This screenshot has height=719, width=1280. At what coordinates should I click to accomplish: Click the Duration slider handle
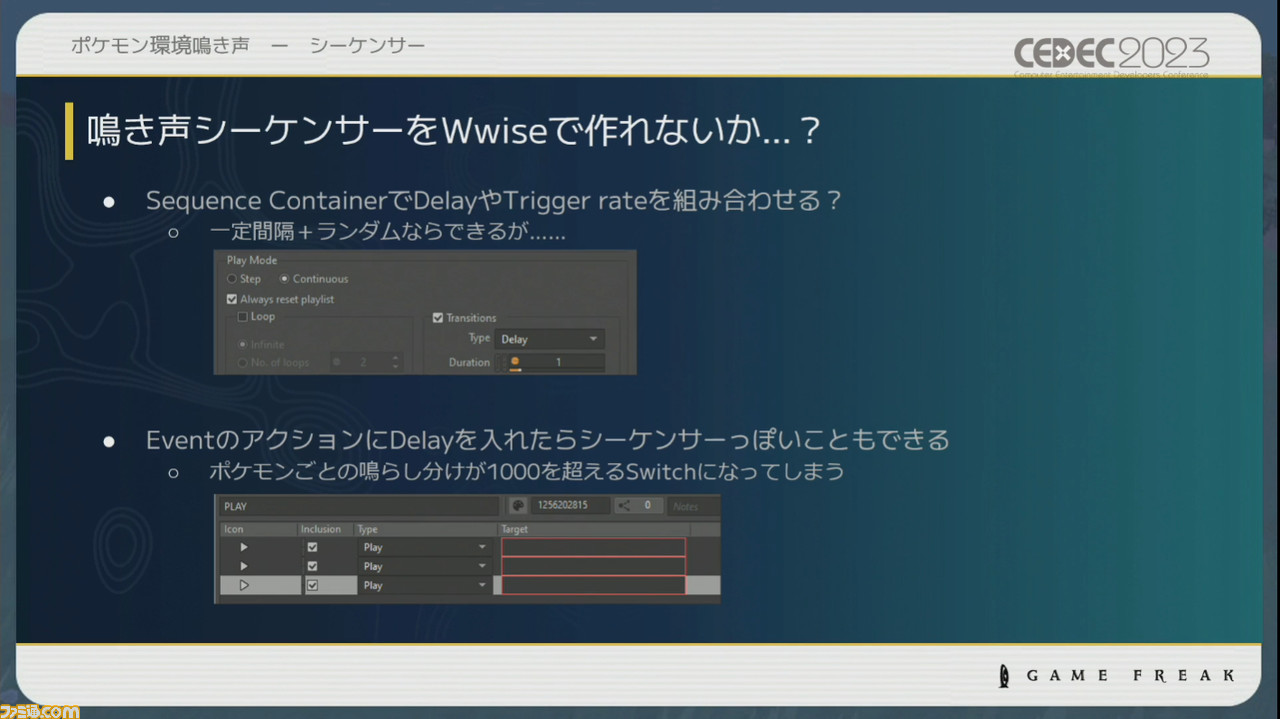pyautogui.click(x=515, y=362)
